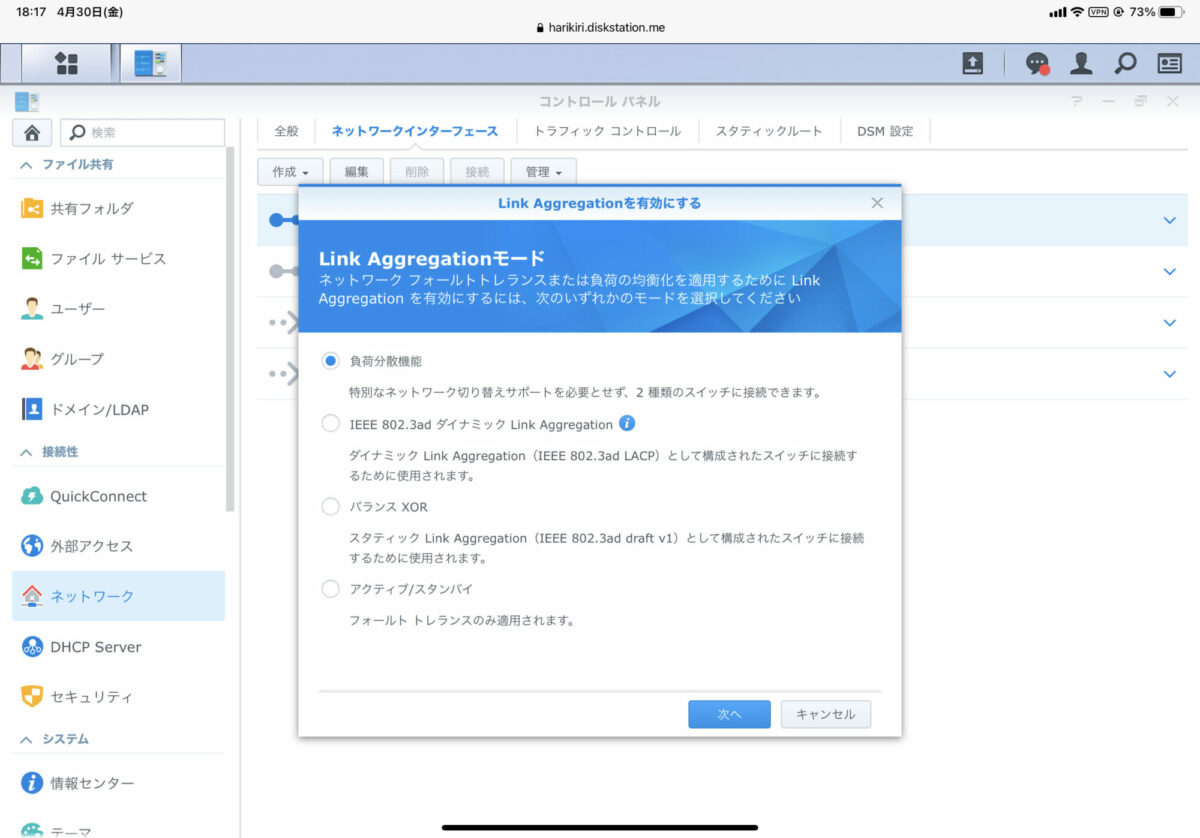The image size is (1200, 838).
Task: Collapse the 接続性 sidebar section
Action: click(x=26, y=452)
